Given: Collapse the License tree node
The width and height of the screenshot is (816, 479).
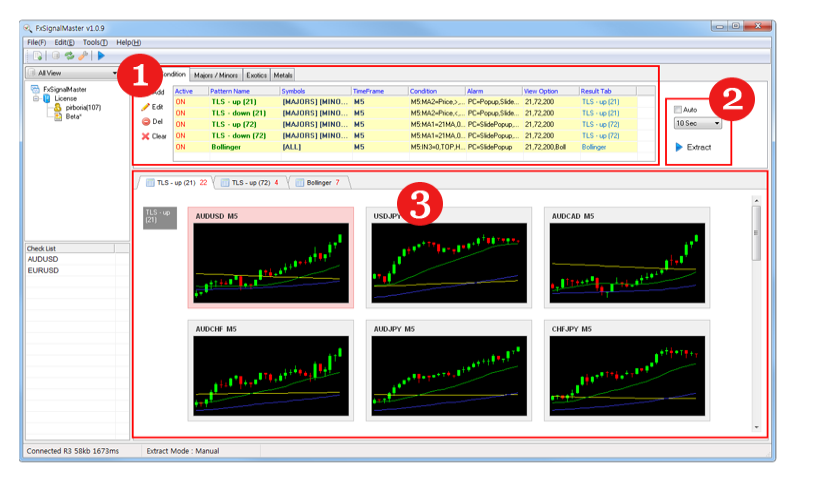Looking at the screenshot, I should (36, 98).
